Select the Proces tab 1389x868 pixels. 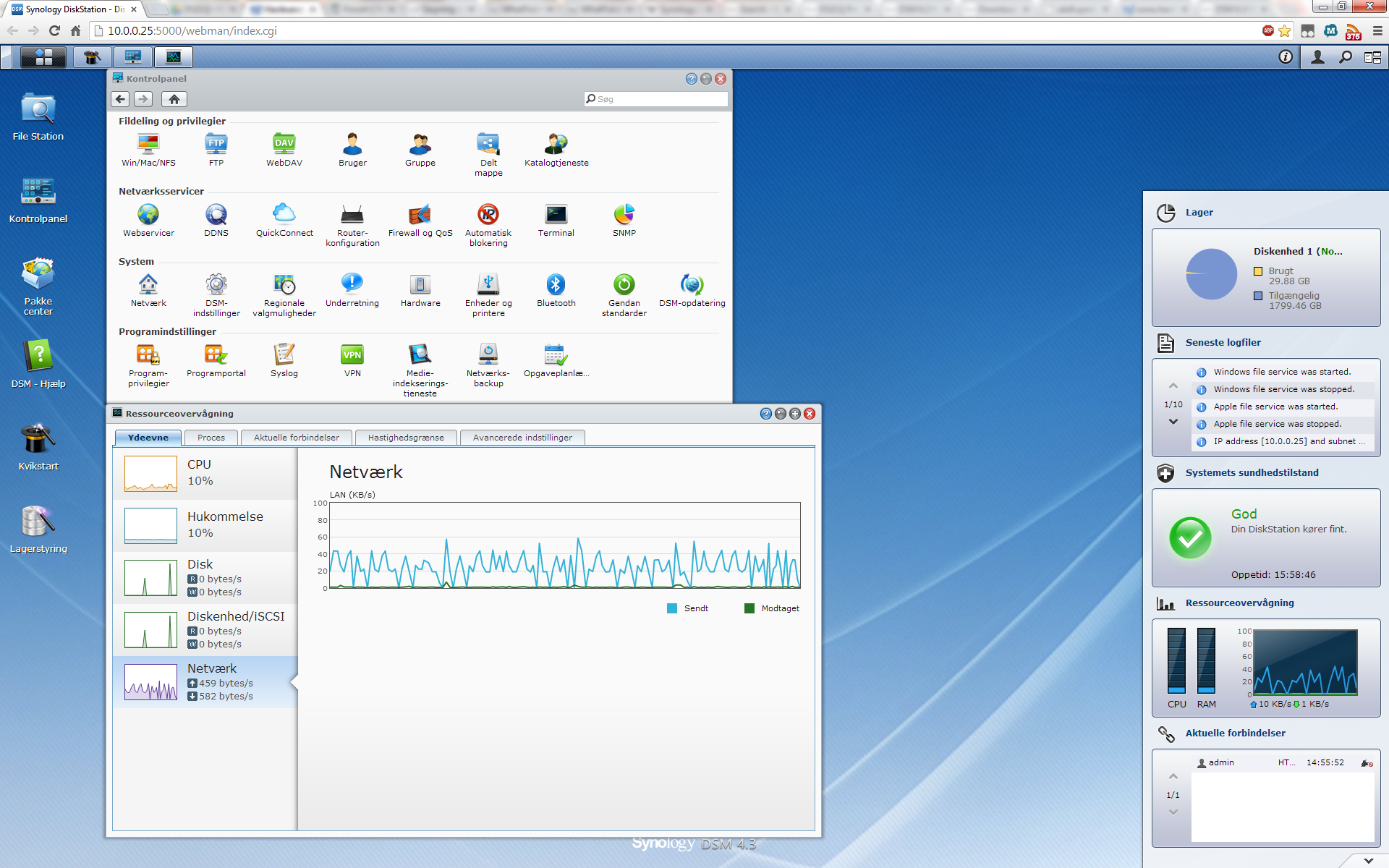tap(211, 438)
